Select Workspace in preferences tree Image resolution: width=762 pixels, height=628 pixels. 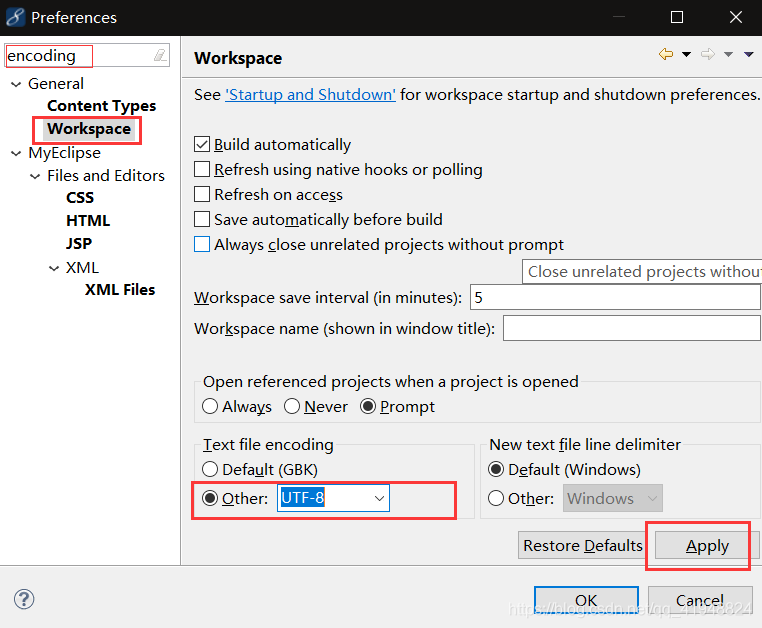(89, 129)
